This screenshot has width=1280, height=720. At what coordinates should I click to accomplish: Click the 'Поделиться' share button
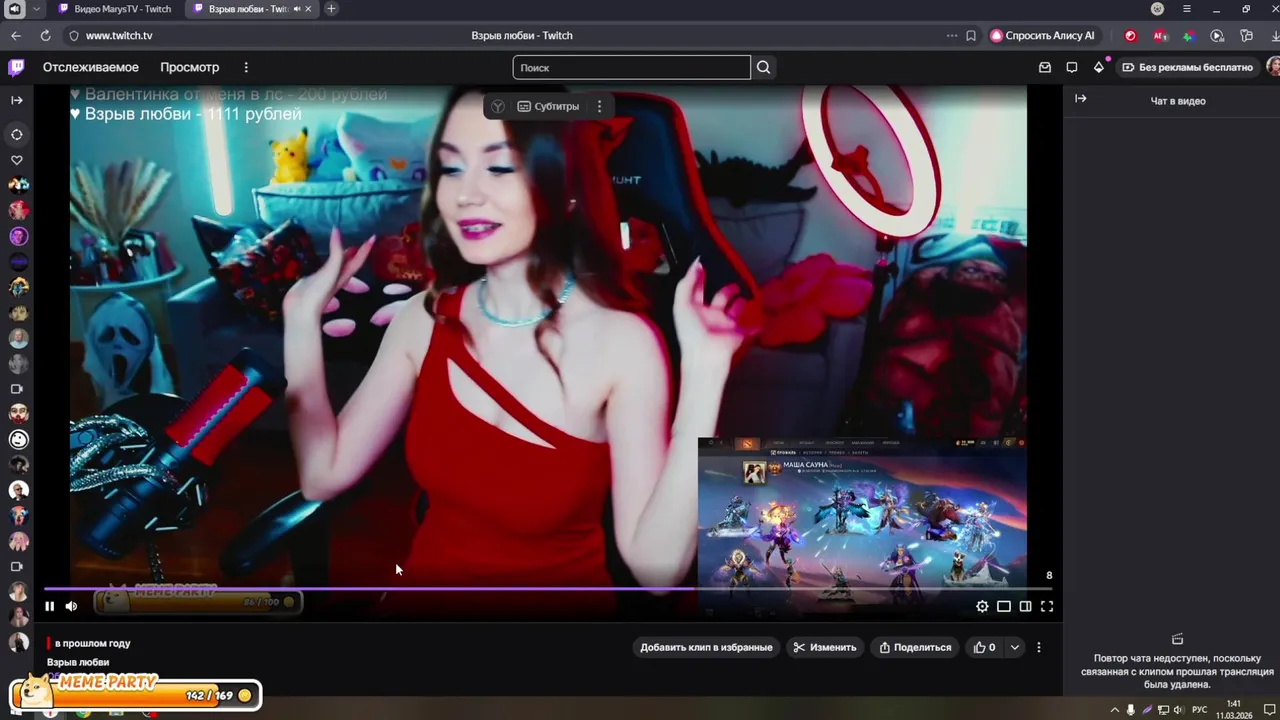click(915, 647)
